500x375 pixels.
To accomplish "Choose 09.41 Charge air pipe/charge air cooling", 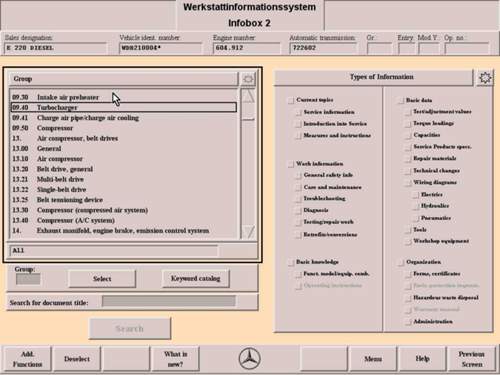I will [x=124, y=118].
